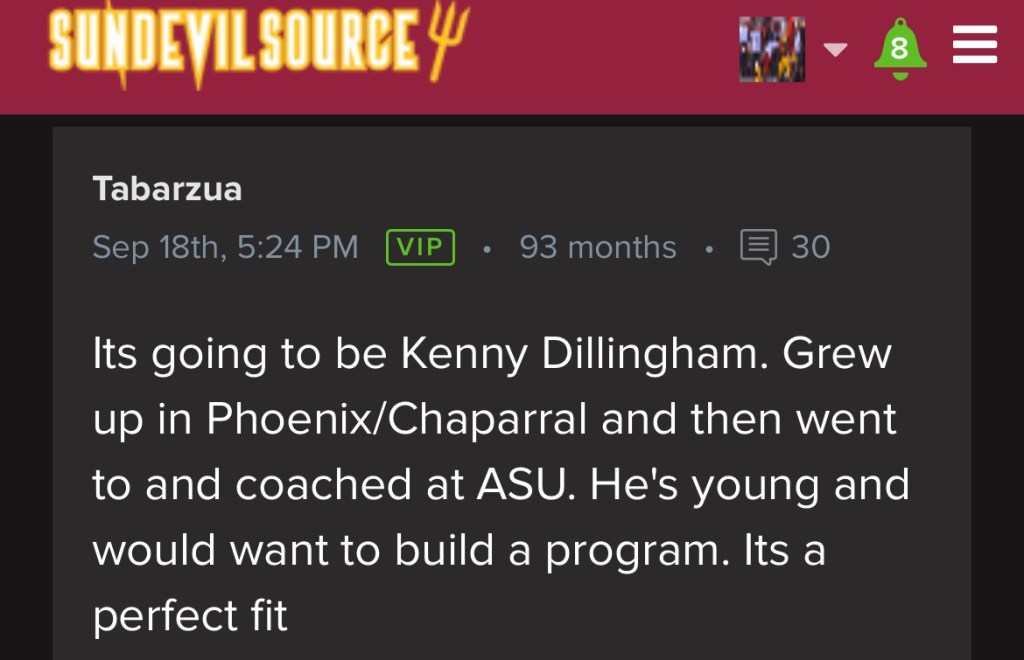Expand the user account dropdown arrow
1024x660 pixels.
(834, 49)
